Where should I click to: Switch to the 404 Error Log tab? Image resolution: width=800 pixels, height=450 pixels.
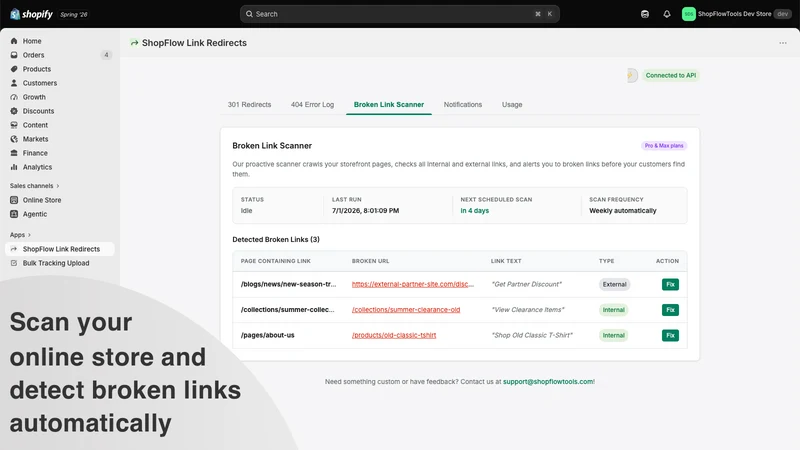point(312,105)
